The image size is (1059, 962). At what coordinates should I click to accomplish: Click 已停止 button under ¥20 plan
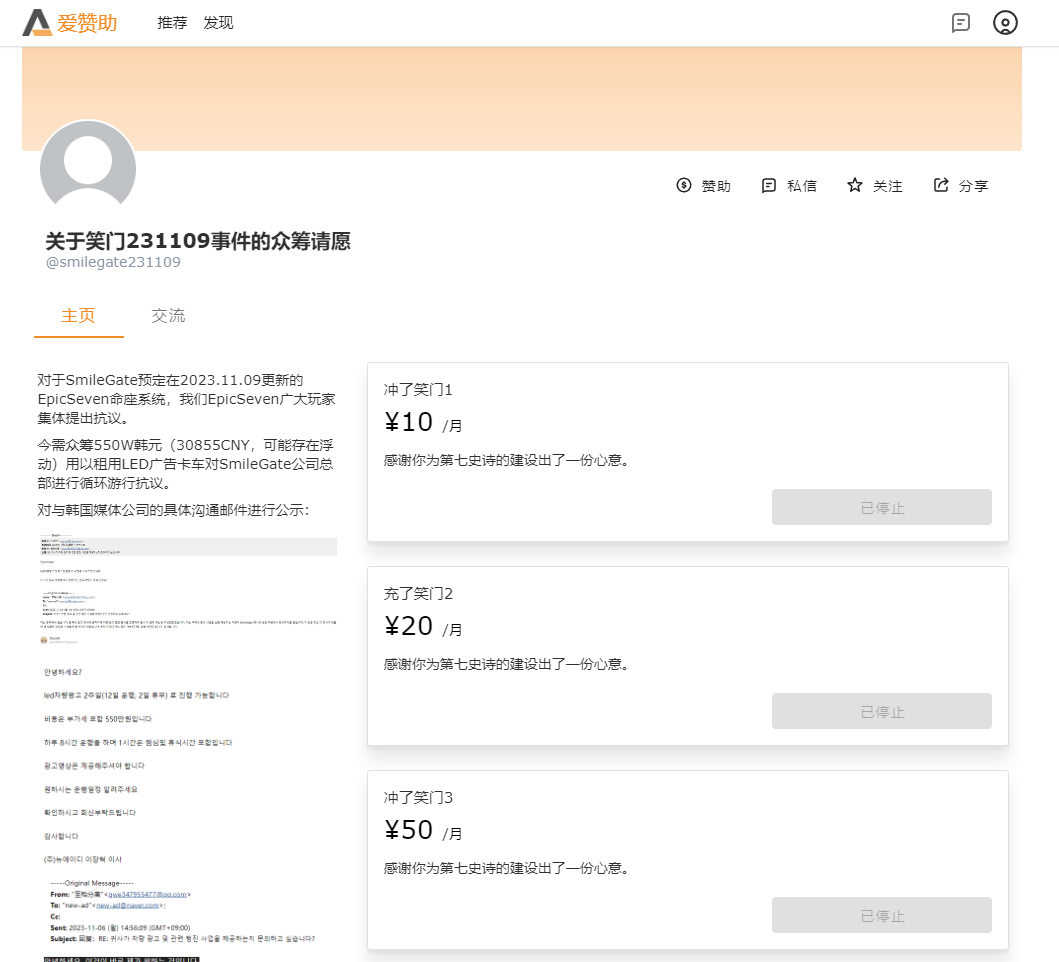[x=881, y=711]
